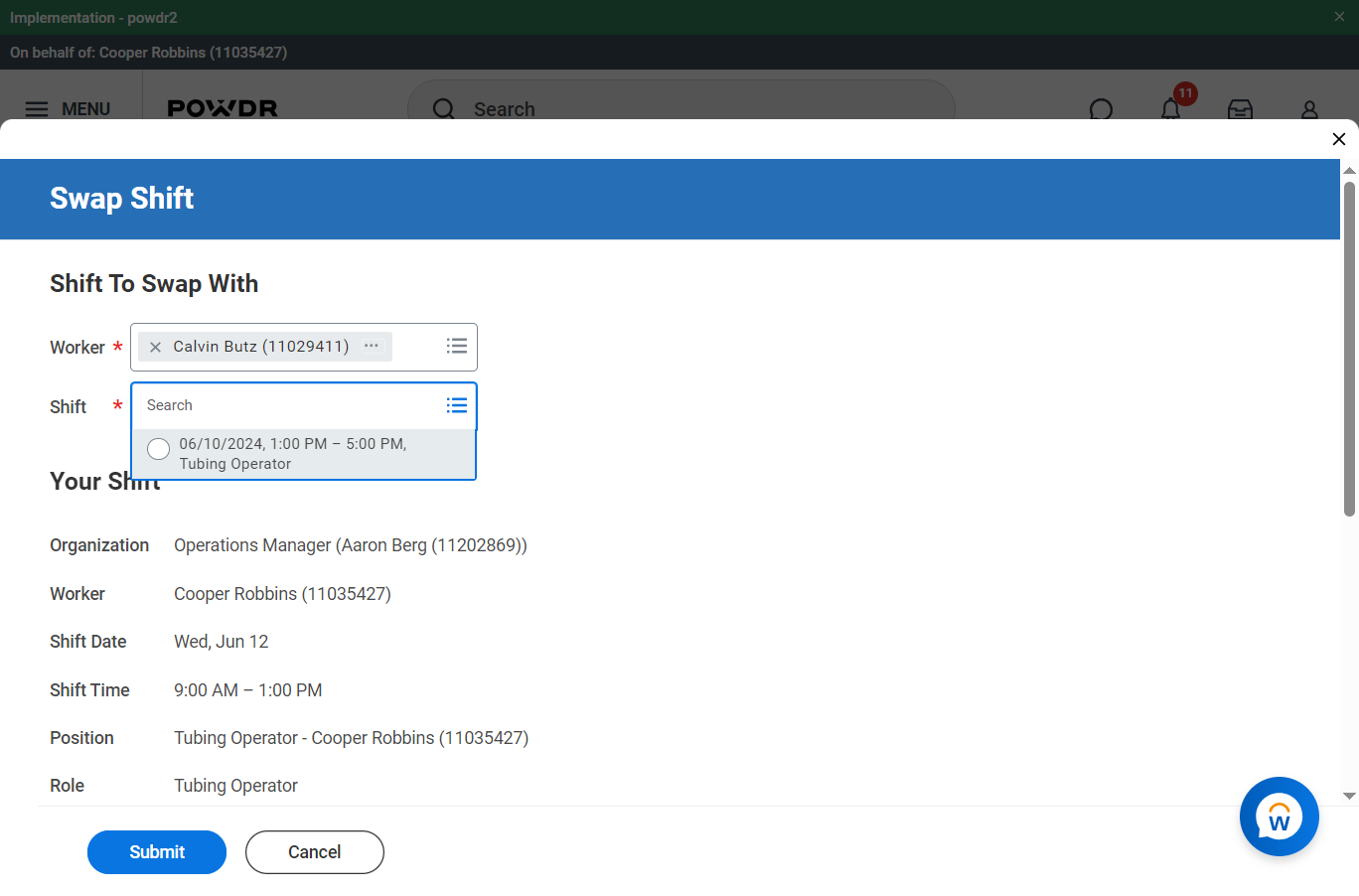This screenshot has height=896, width=1359.
Task: Open the user profile icon
Action: point(1309,109)
